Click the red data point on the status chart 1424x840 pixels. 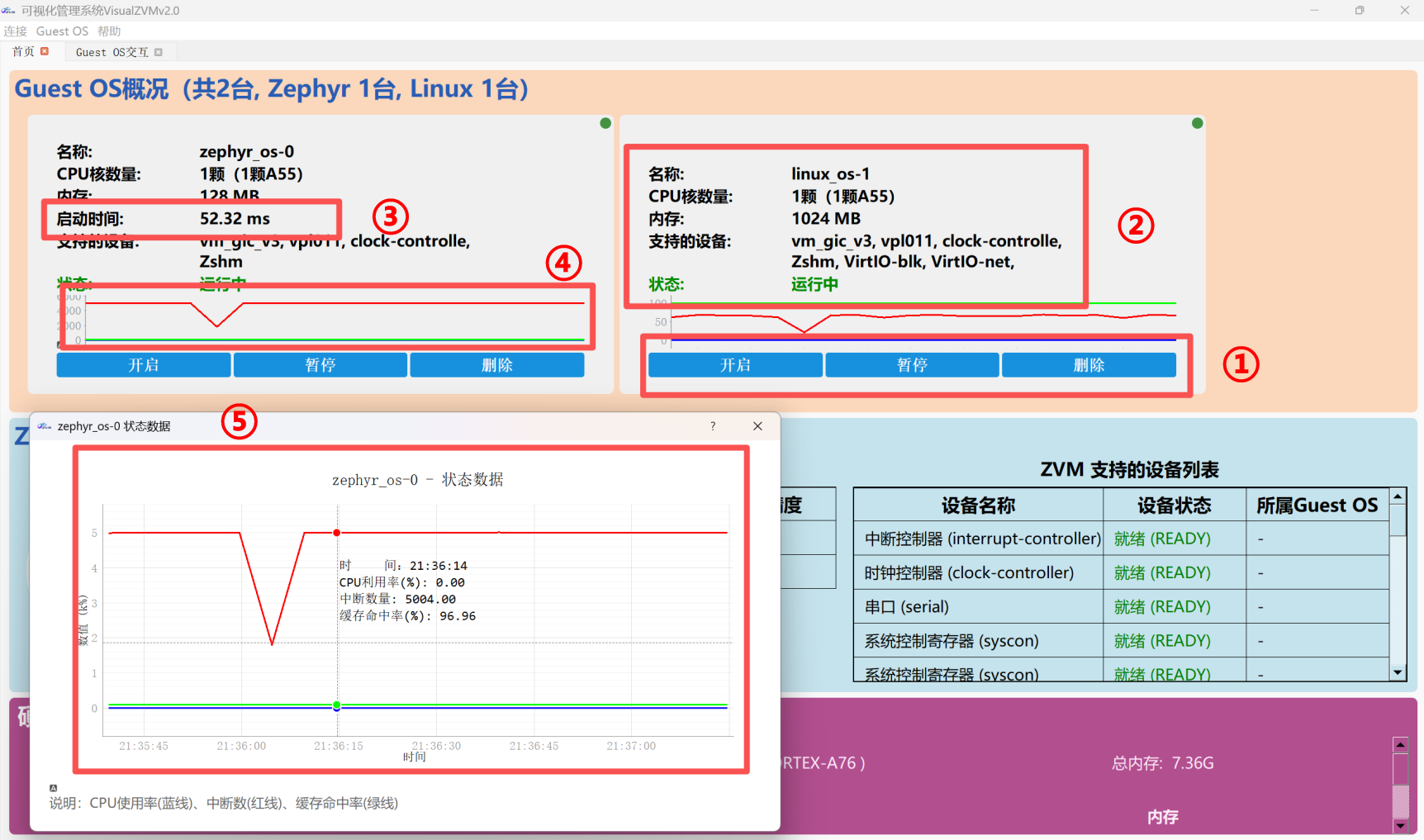(337, 533)
